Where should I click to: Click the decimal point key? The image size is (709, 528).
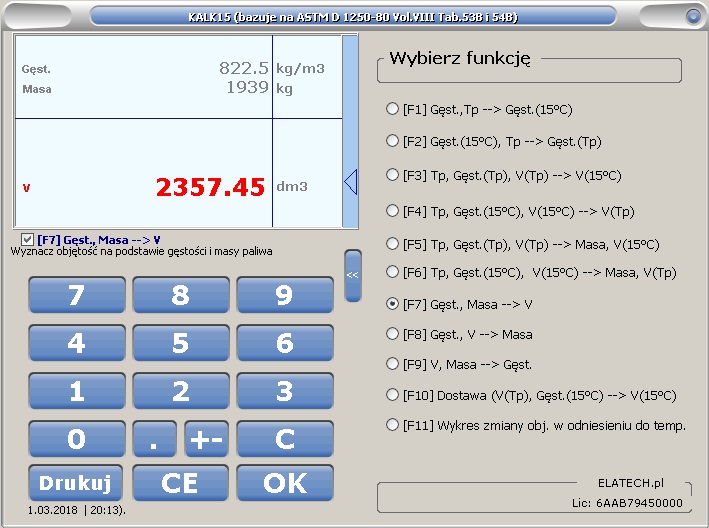pyautogui.click(x=155, y=438)
